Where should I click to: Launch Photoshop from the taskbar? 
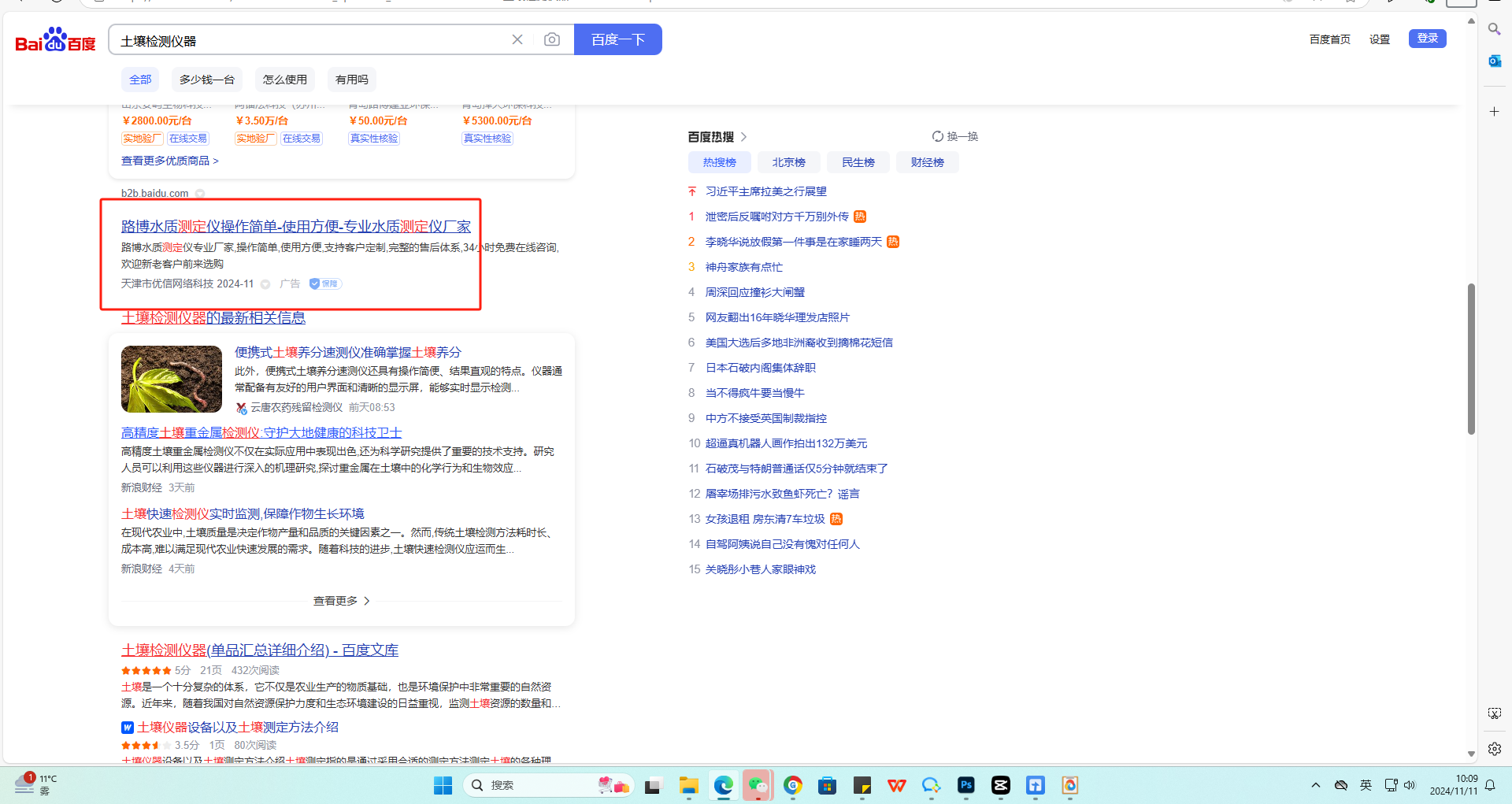pyautogui.click(x=965, y=785)
